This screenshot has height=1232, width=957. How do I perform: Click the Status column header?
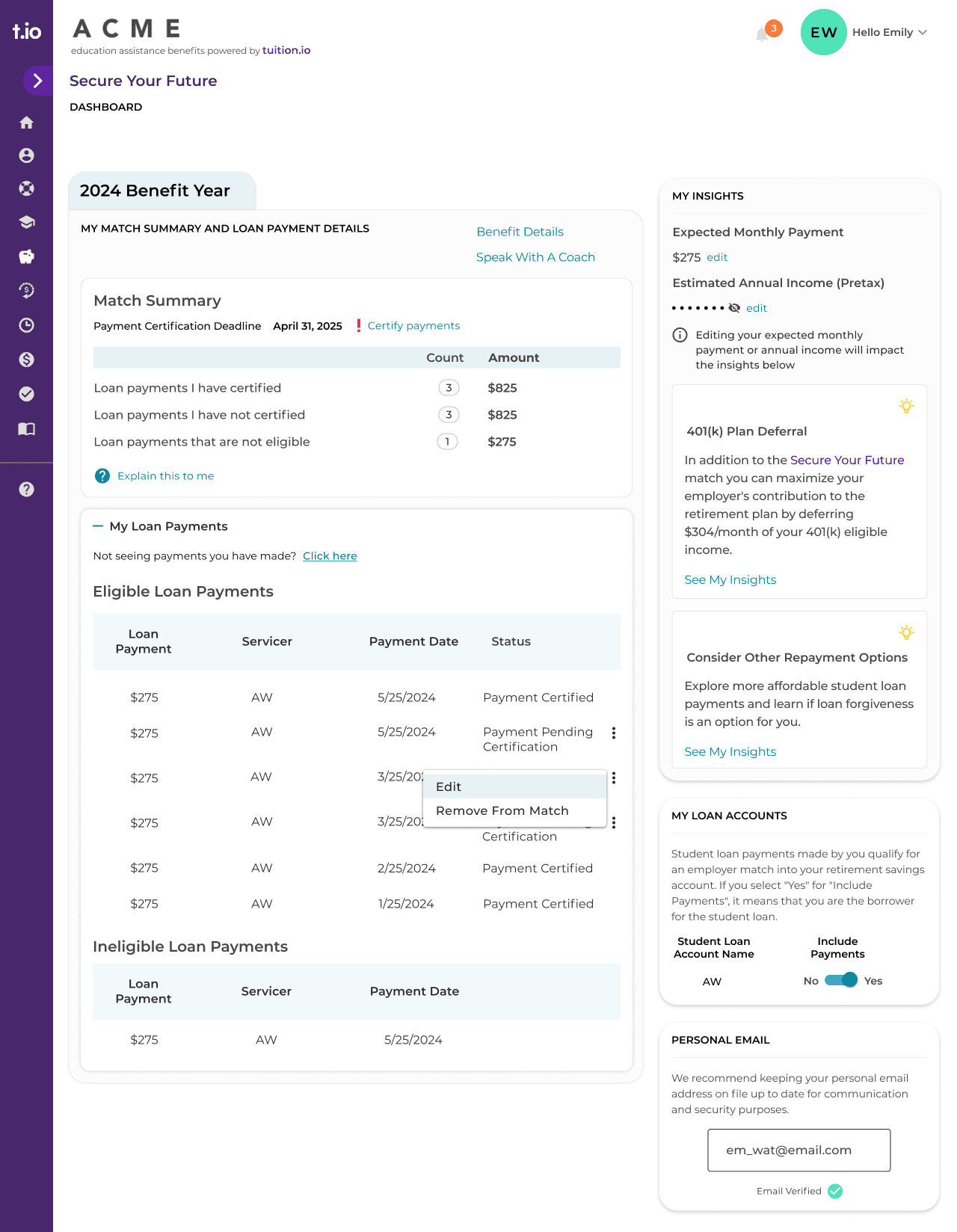[x=511, y=641]
